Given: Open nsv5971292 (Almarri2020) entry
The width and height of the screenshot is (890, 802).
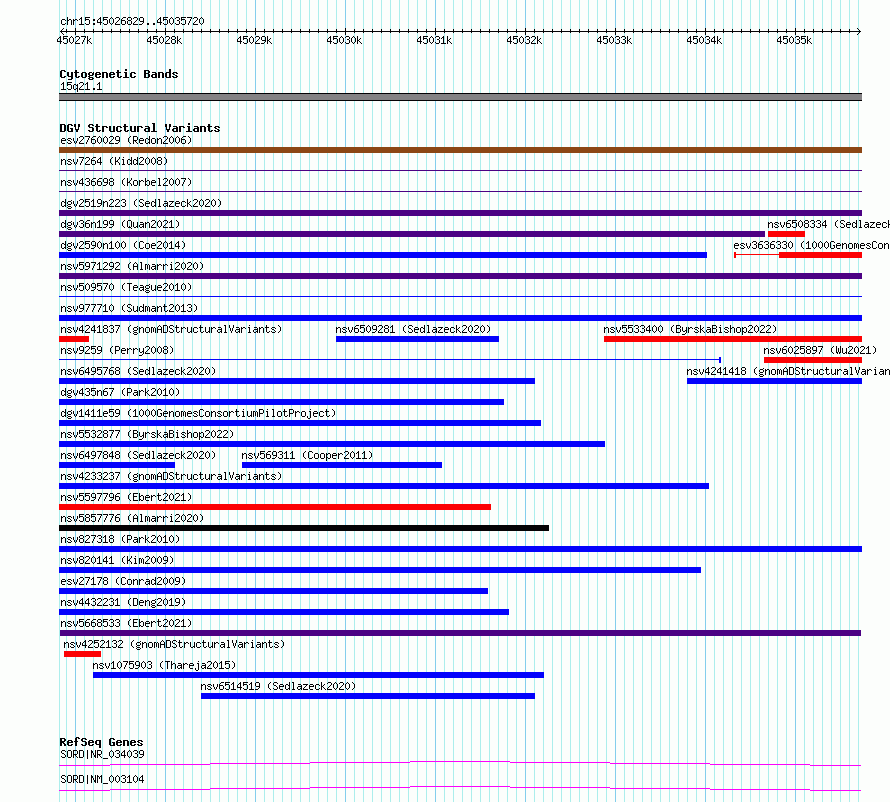Looking at the screenshot, I should tap(132, 266).
